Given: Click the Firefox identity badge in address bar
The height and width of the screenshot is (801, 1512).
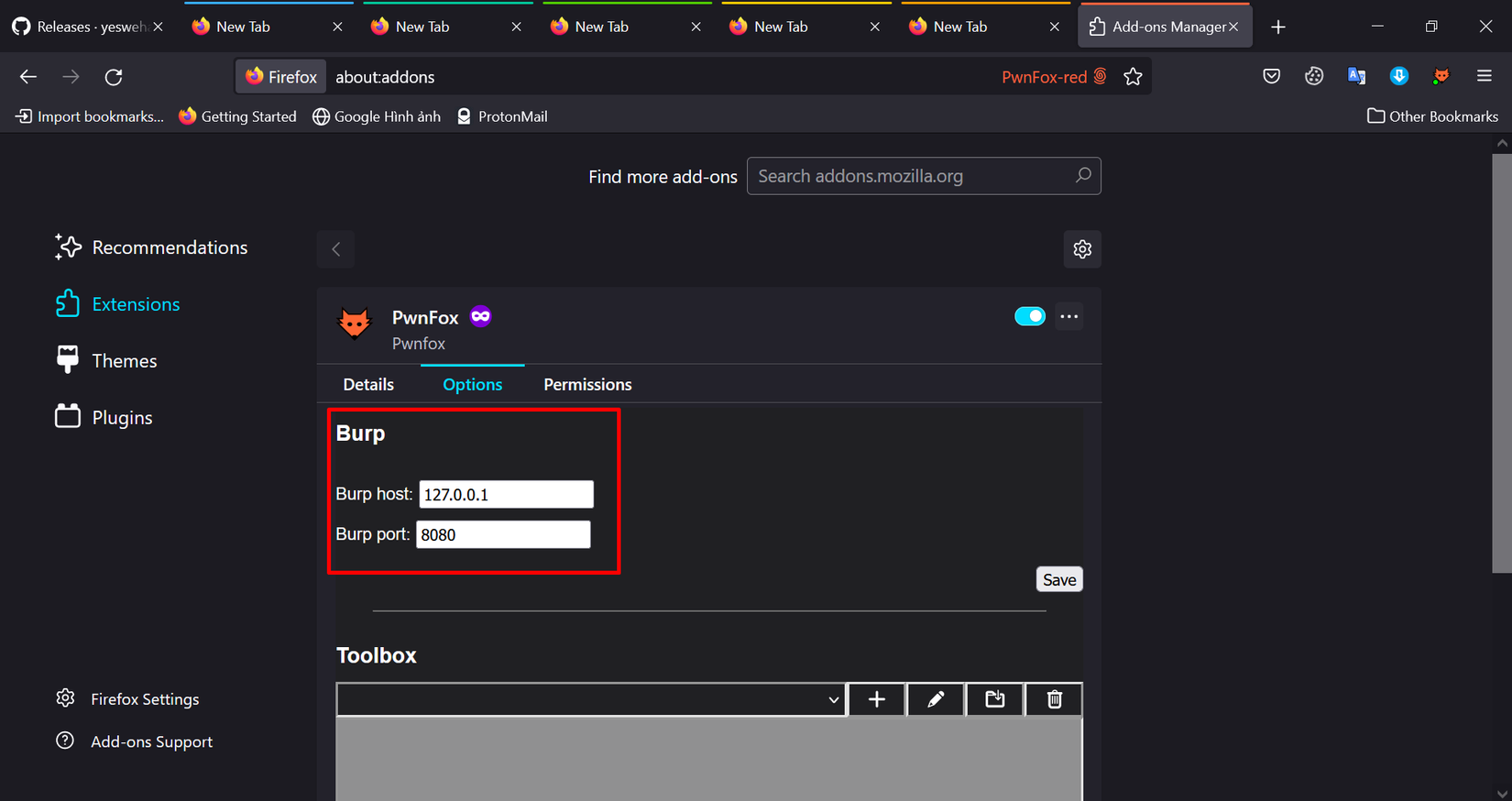Looking at the screenshot, I should click(x=281, y=77).
